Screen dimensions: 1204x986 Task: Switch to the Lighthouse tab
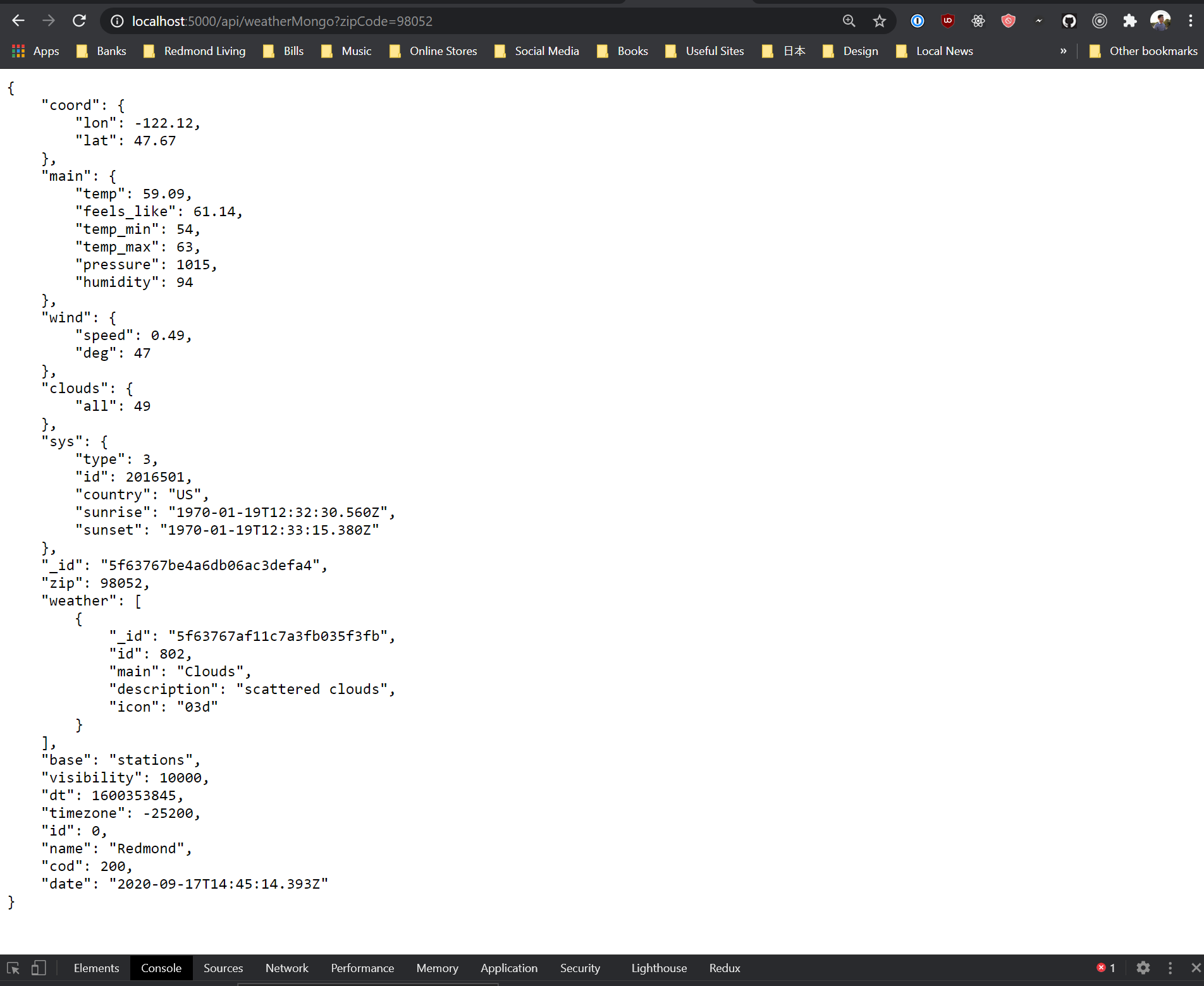tap(658, 968)
